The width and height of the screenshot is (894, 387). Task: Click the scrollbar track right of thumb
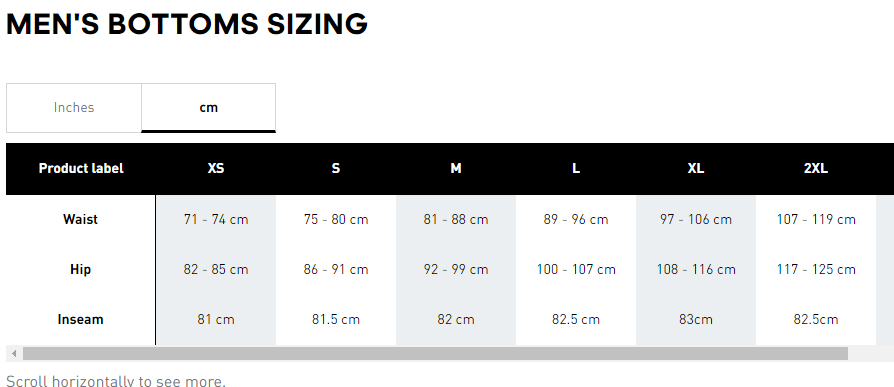[871, 354]
